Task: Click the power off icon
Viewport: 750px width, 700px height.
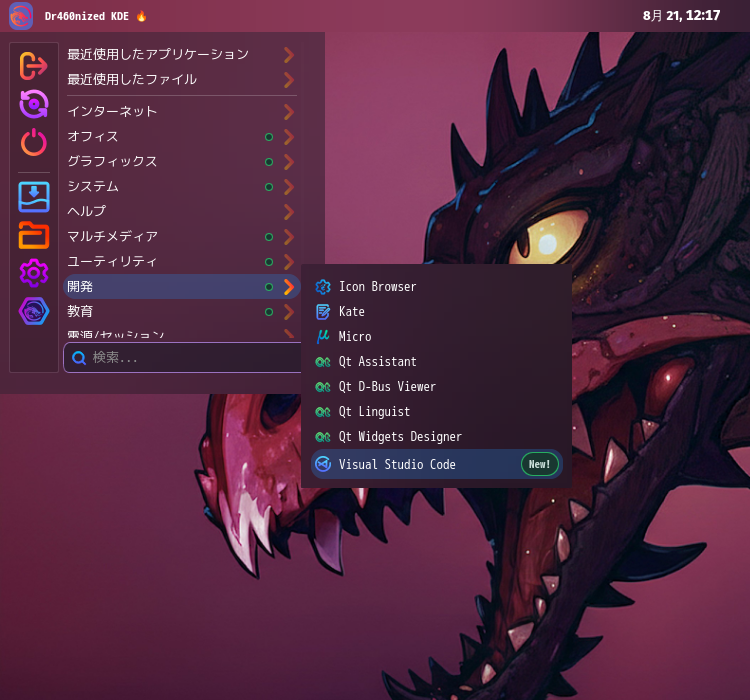Action: 33,142
